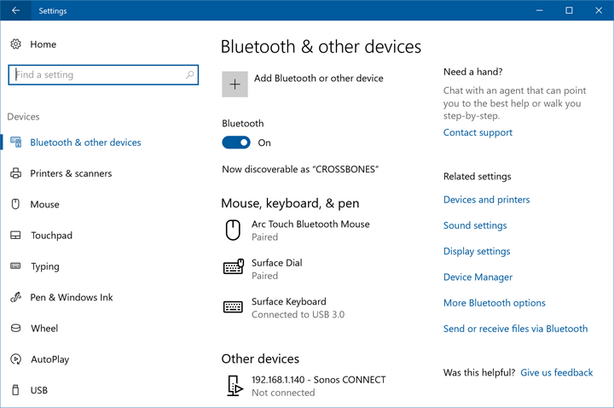This screenshot has height=408, width=614.
Task: Go to Home settings label
Action: coord(43,44)
